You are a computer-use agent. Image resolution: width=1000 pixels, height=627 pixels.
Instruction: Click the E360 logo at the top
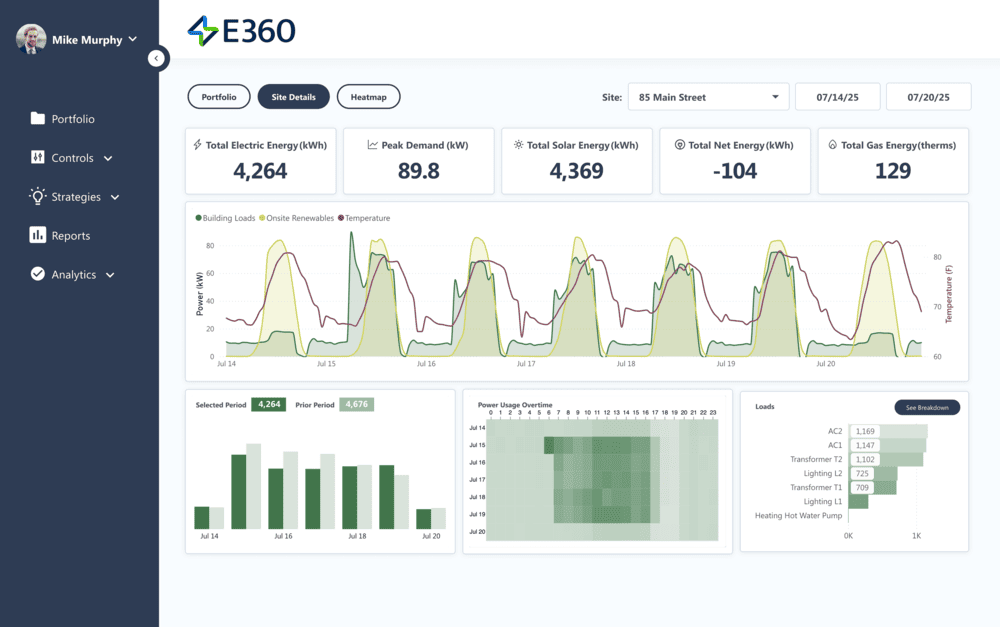(x=242, y=31)
